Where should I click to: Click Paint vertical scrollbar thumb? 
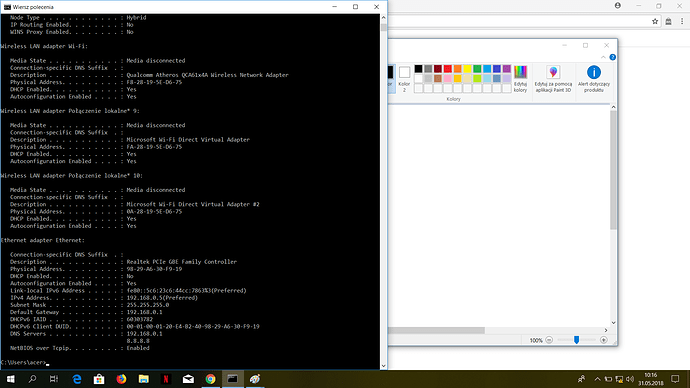point(613,169)
